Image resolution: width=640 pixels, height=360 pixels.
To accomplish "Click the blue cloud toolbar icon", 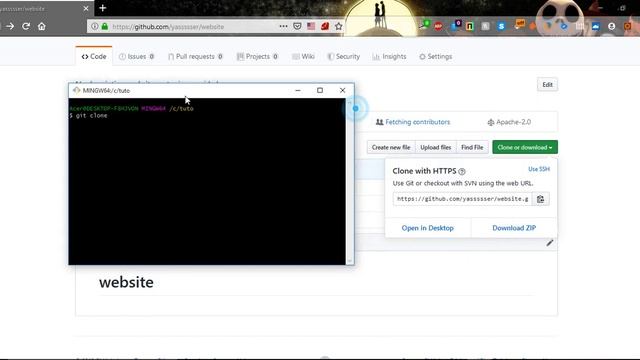I will coord(596,27).
